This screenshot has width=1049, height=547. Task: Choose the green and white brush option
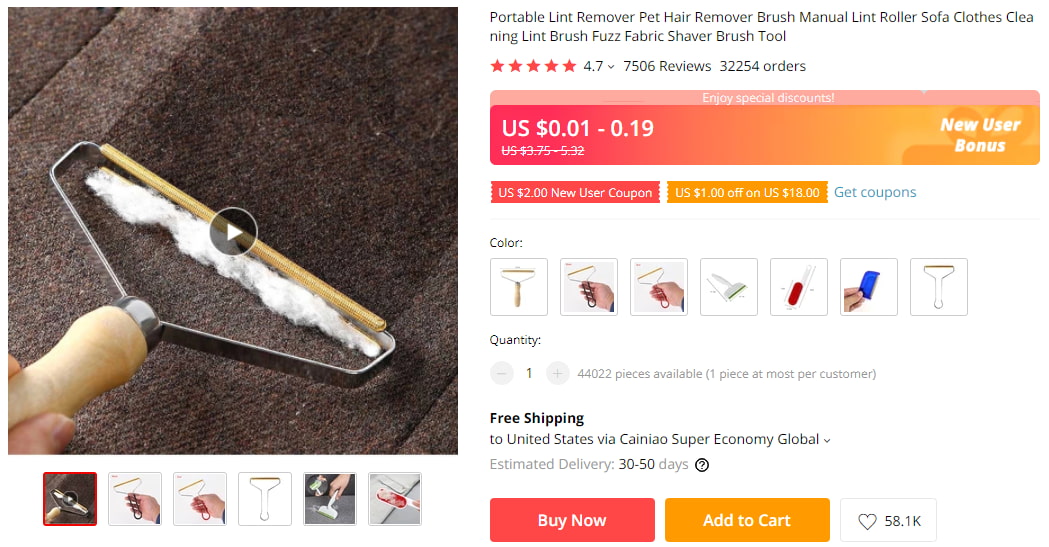click(x=729, y=287)
